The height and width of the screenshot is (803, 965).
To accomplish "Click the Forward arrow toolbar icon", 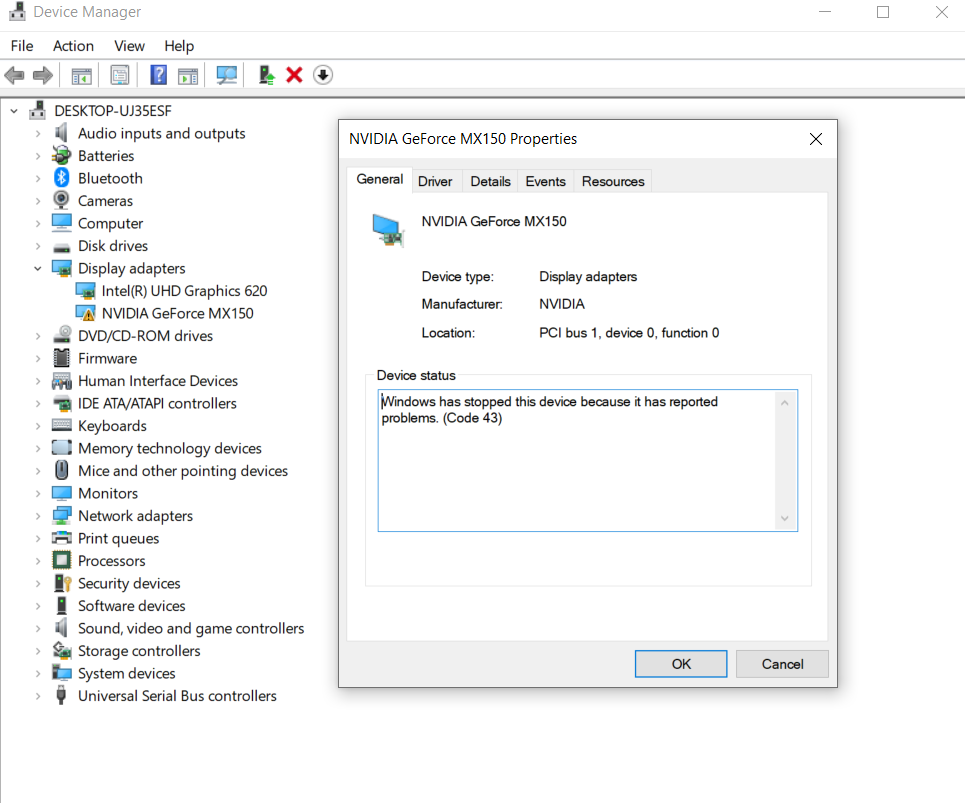I will point(42,76).
